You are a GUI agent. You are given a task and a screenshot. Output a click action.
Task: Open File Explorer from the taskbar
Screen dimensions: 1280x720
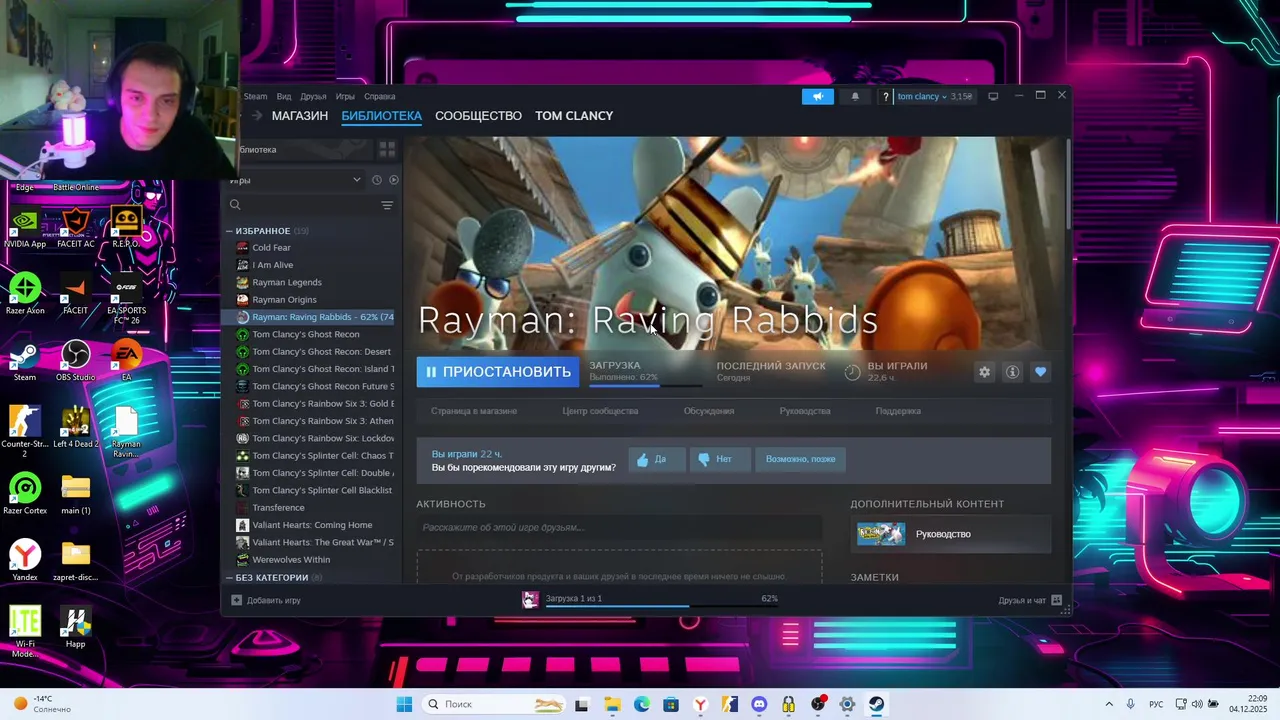612,704
